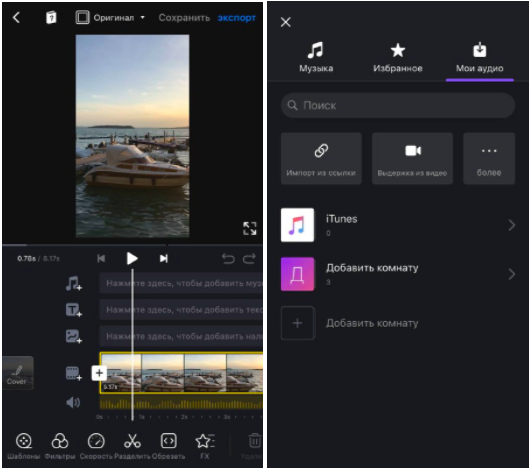
Task: Tap Импорт из ссылки link import
Action: click(321, 158)
